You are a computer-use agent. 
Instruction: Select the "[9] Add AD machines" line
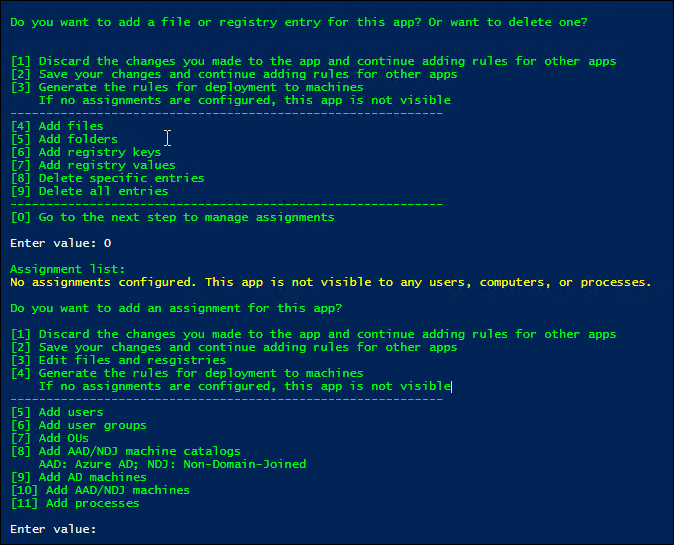coord(78,477)
